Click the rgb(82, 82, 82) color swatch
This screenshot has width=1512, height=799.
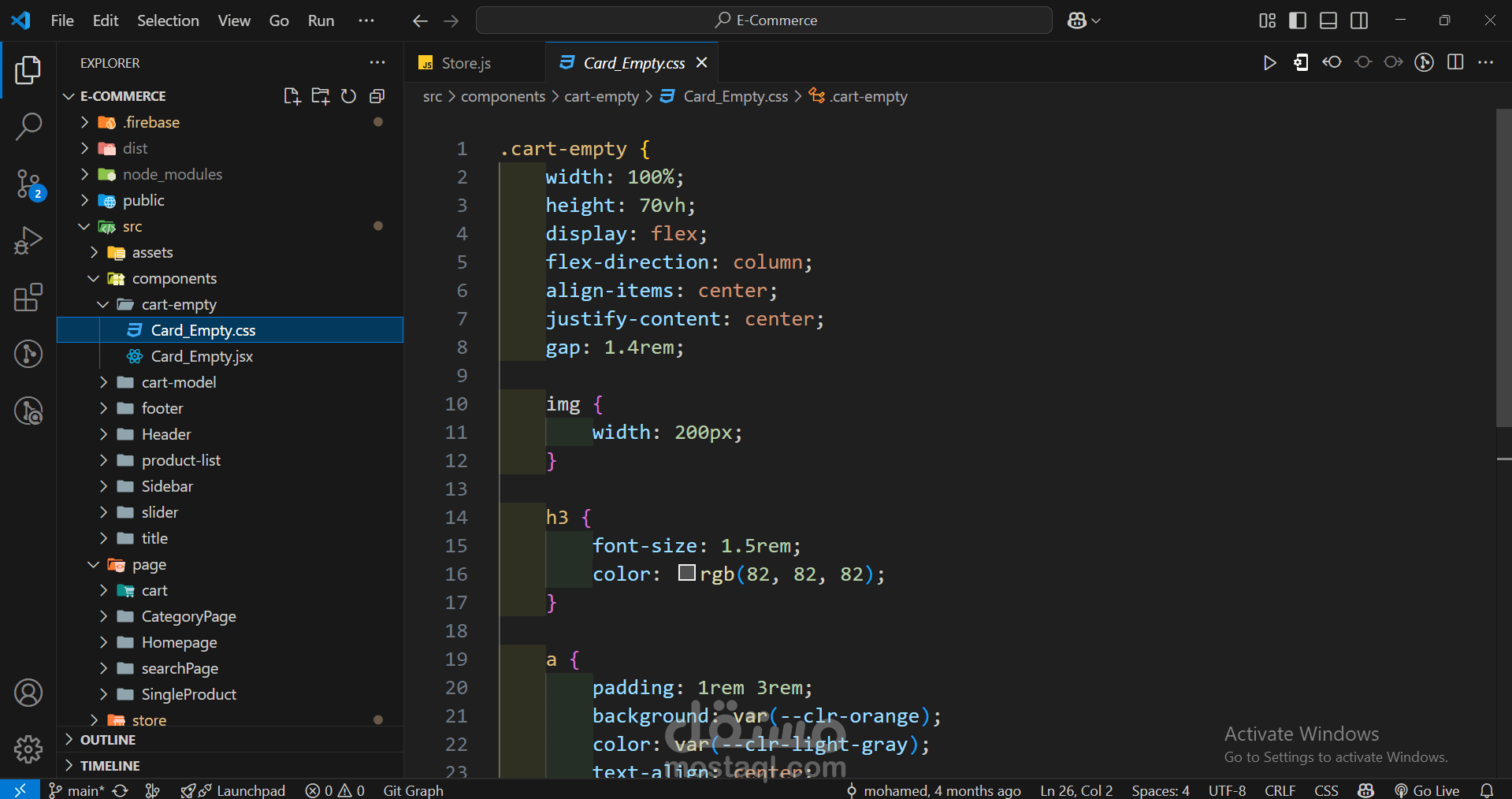click(x=686, y=573)
